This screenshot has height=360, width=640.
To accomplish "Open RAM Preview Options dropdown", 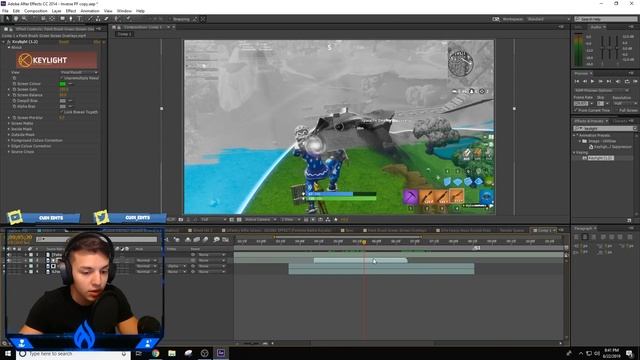I will 601,90.
